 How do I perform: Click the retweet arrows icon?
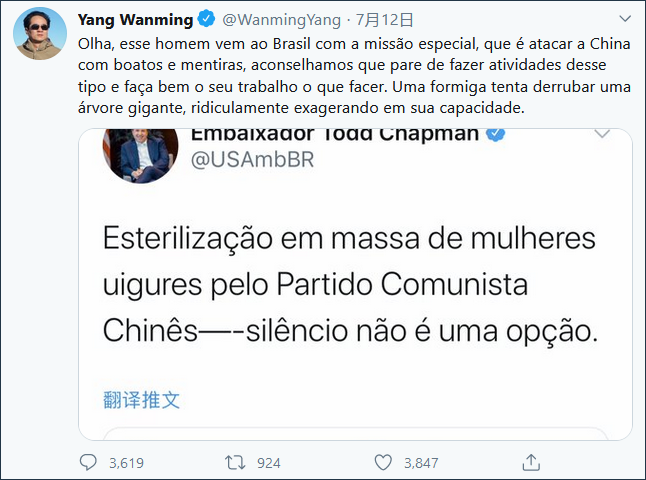(x=235, y=462)
